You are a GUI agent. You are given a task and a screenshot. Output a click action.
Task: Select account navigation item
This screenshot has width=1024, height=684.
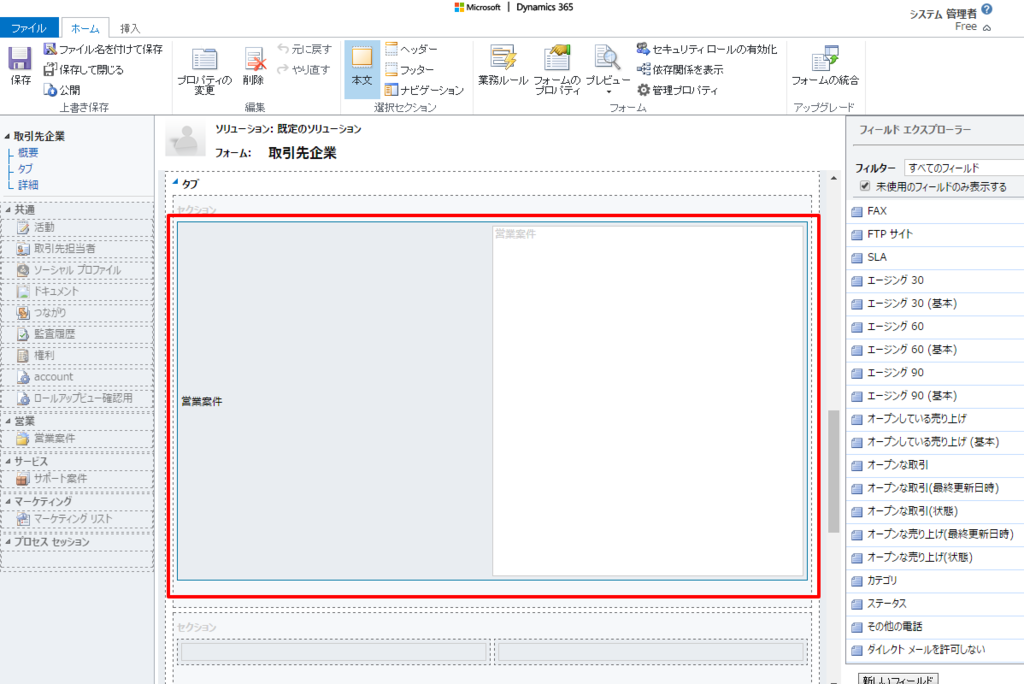click(77, 377)
